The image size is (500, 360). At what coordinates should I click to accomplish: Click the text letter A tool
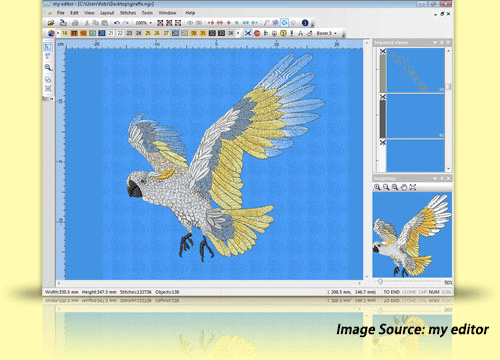(x=300, y=33)
